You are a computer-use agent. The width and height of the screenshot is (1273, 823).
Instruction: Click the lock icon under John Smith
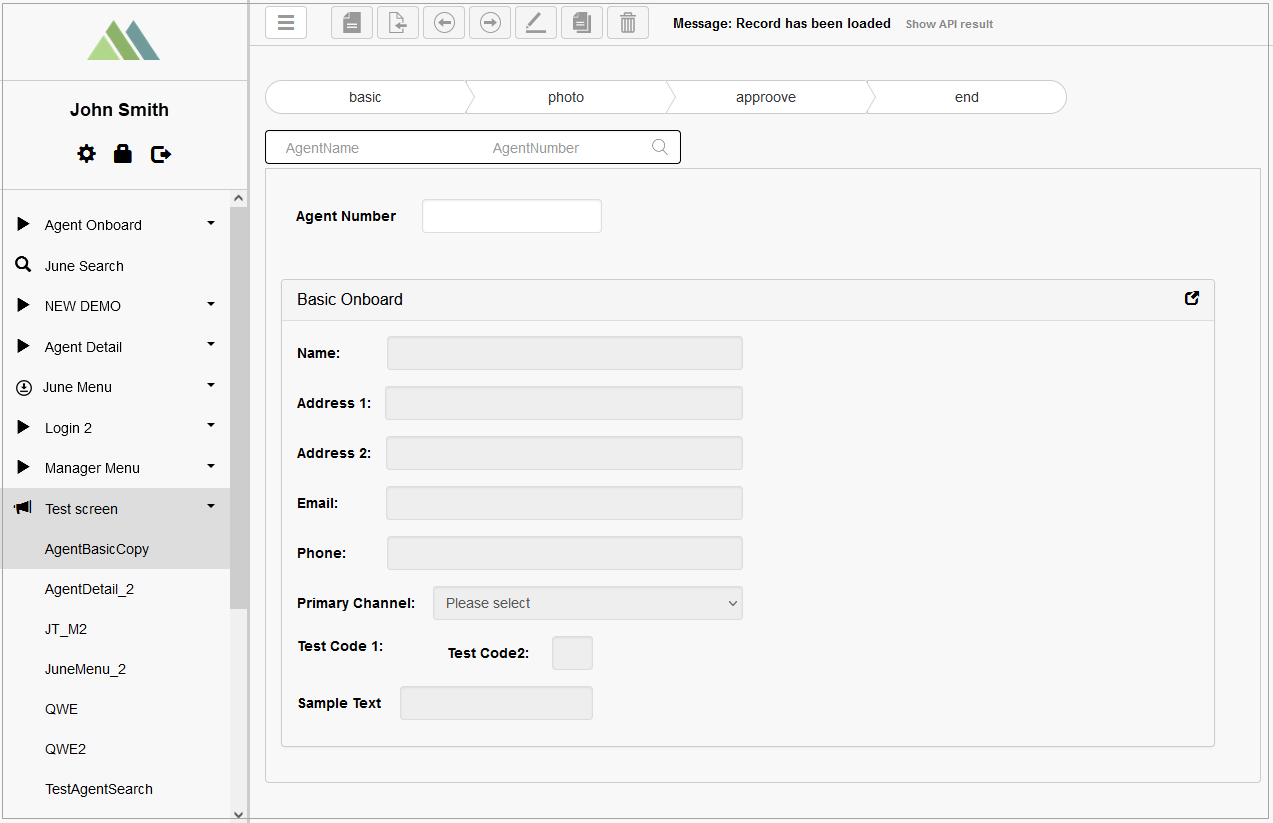coord(123,154)
